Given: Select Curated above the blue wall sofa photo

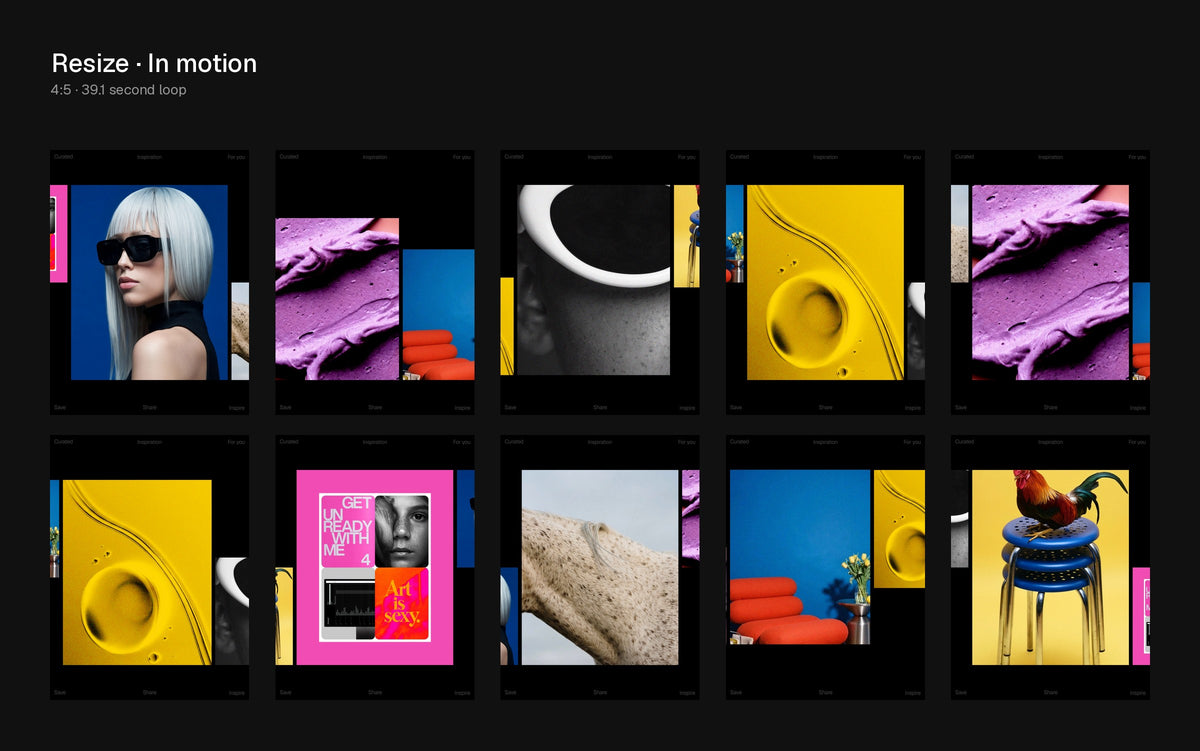Looking at the screenshot, I should coord(738,442).
